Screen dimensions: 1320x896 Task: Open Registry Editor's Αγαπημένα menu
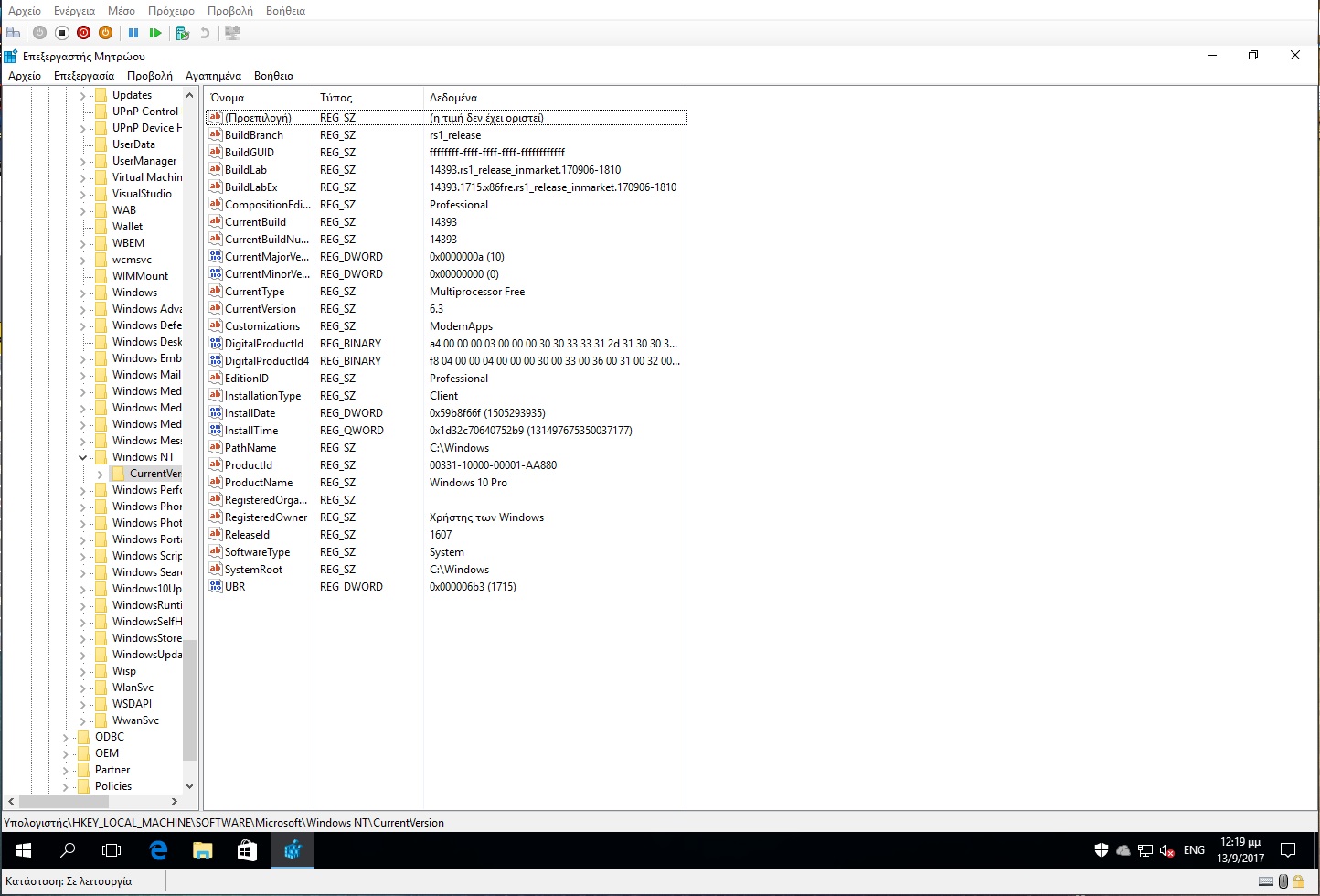pyautogui.click(x=213, y=76)
